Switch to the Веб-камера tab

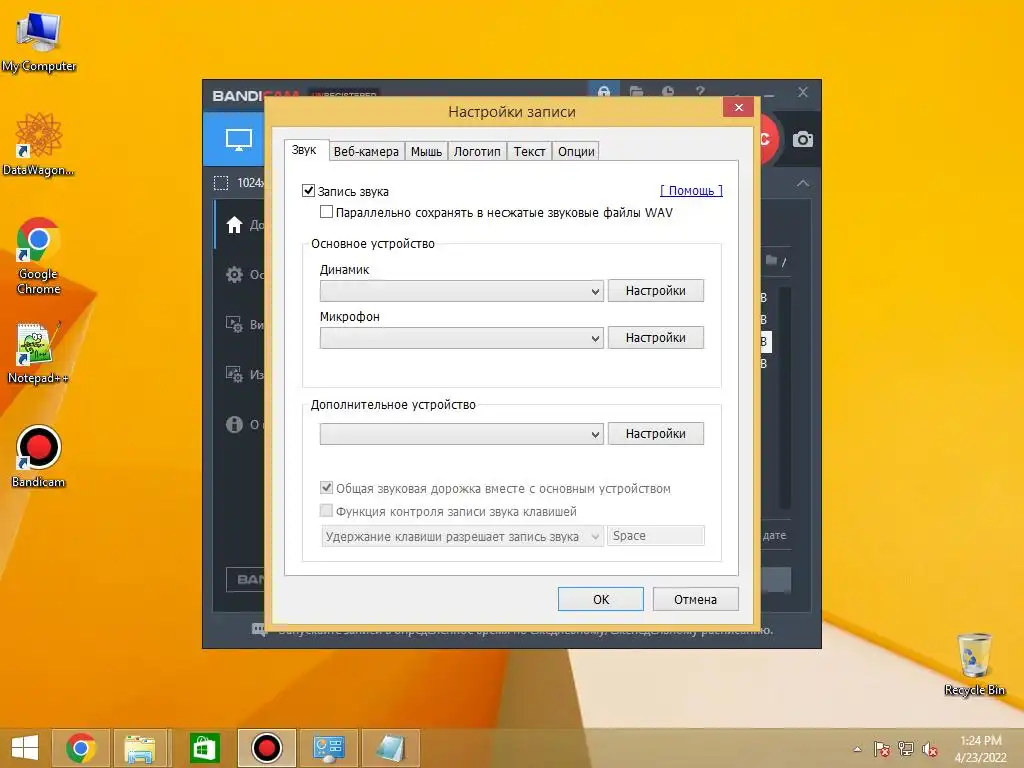(366, 152)
